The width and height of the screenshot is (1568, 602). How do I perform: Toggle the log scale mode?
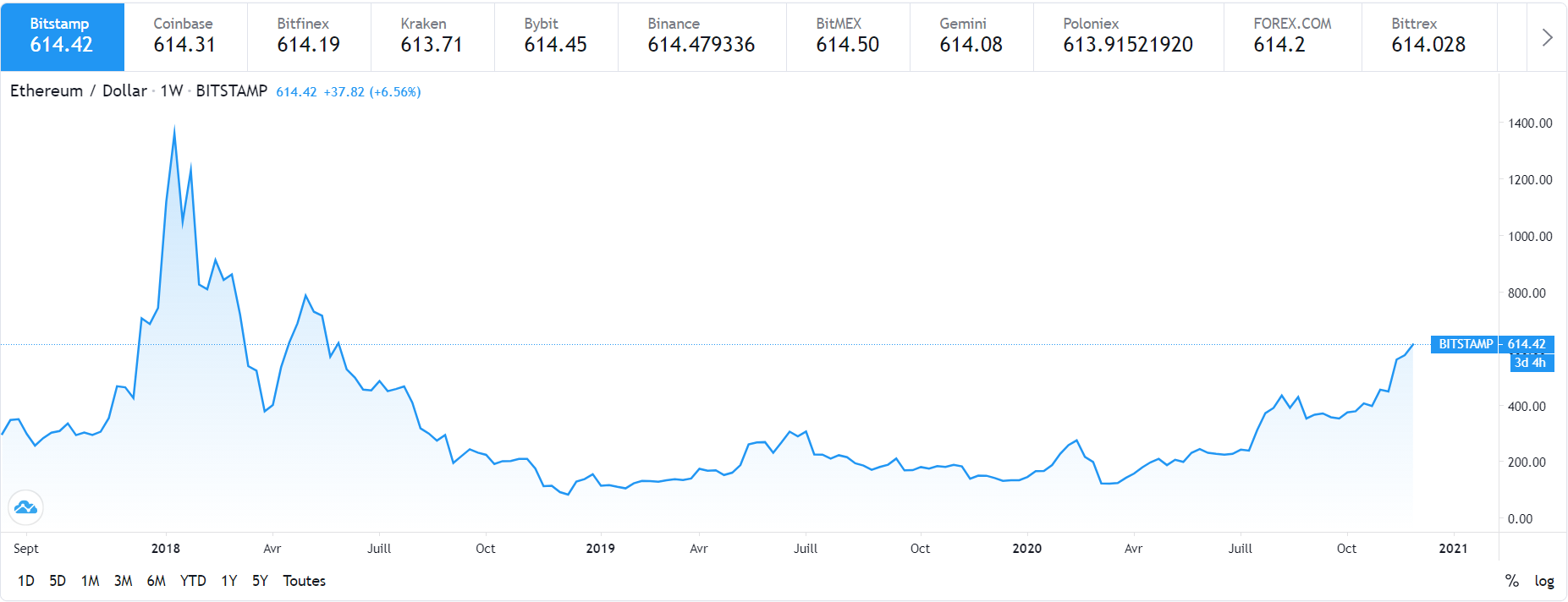1544,581
